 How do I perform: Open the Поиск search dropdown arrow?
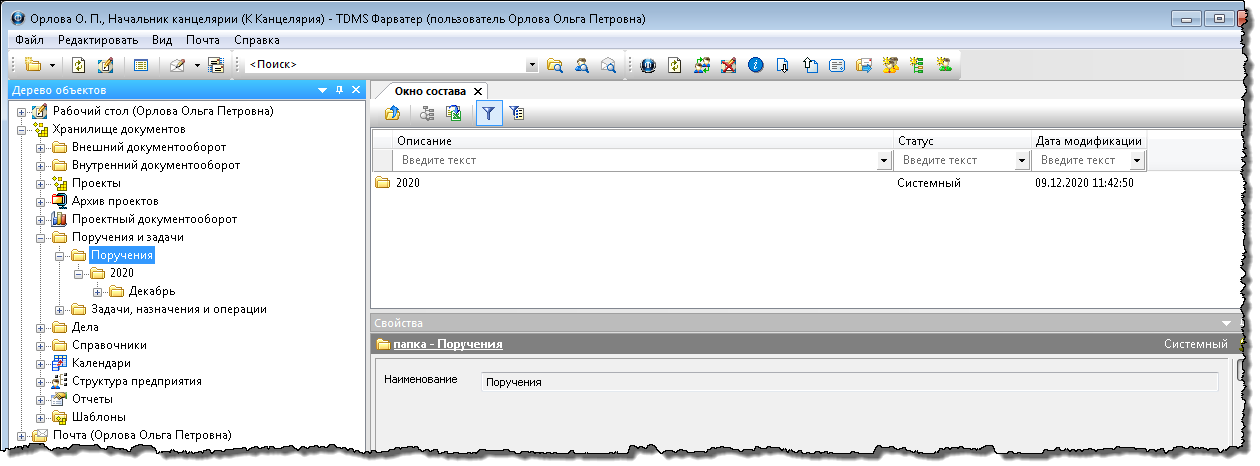point(532,65)
